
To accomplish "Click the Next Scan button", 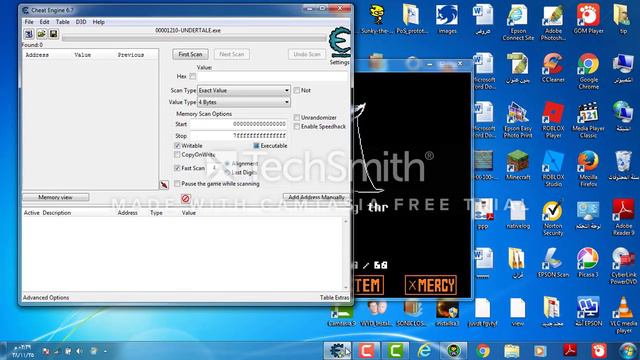I will click(231, 54).
